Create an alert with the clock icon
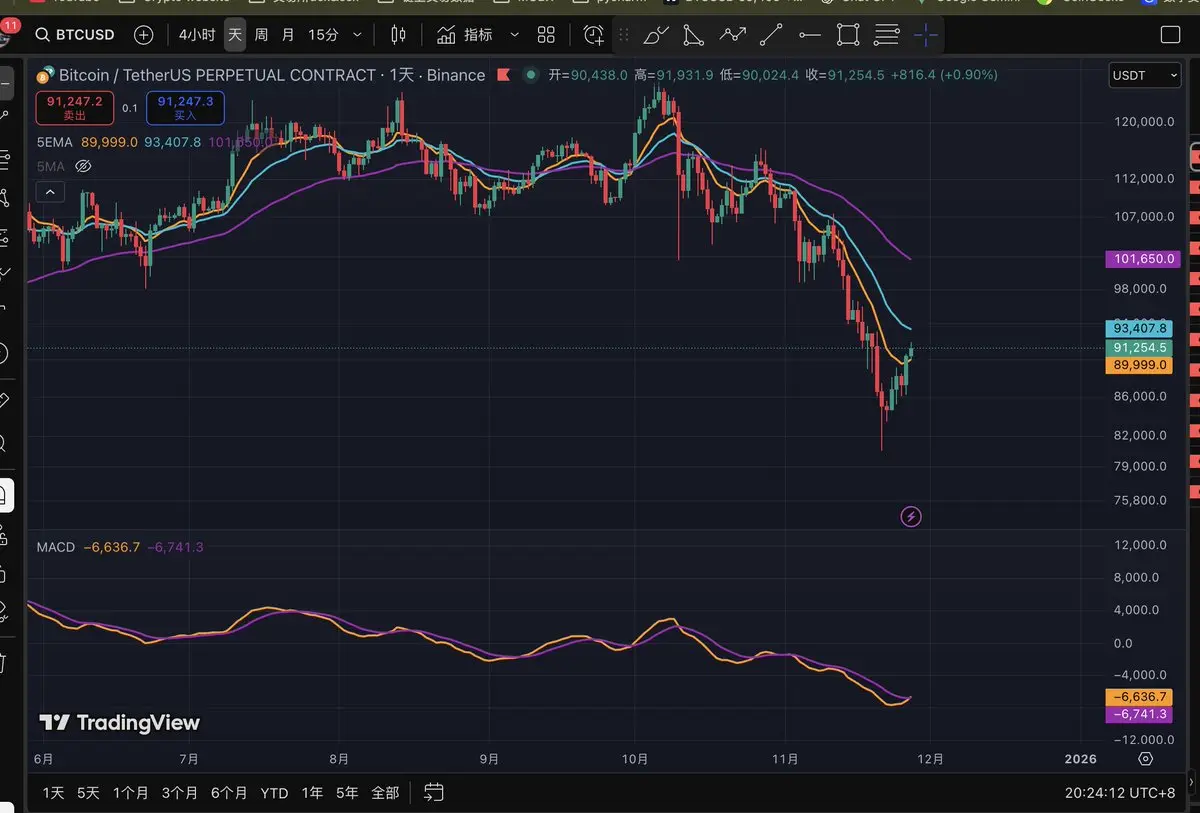 point(594,35)
